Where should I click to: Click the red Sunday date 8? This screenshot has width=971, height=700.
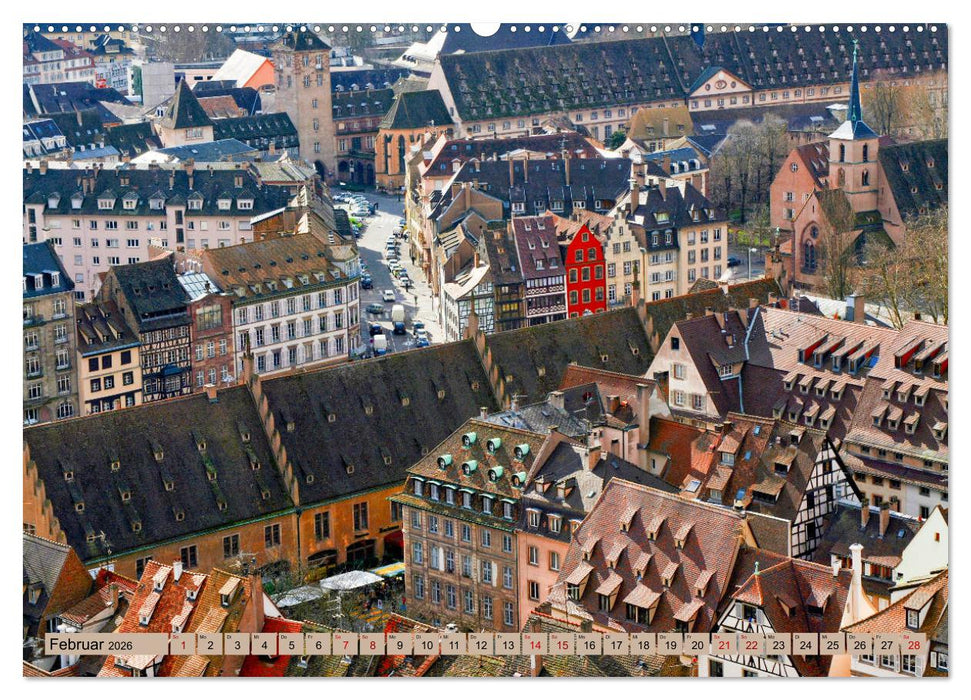point(375,647)
